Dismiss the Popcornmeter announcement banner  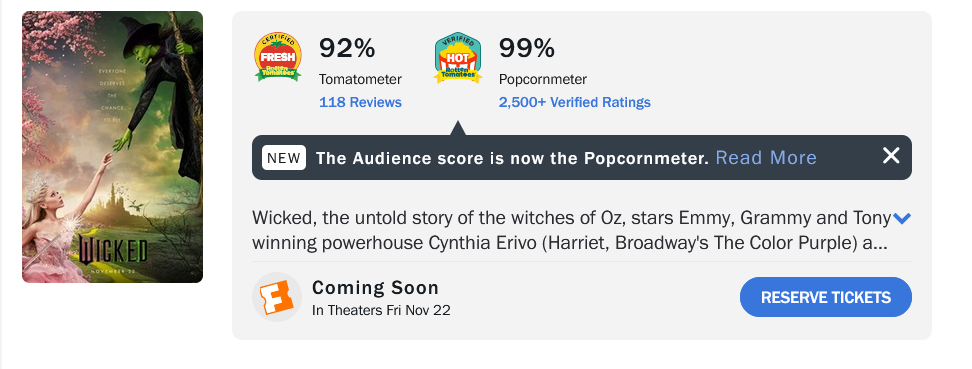click(x=891, y=156)
